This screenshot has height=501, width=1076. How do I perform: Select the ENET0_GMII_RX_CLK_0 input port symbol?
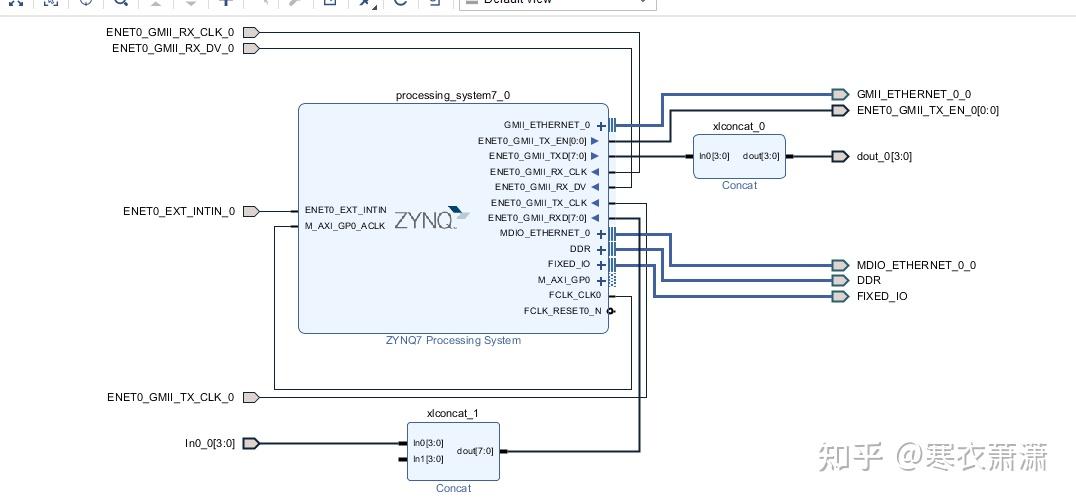point(251,32)
